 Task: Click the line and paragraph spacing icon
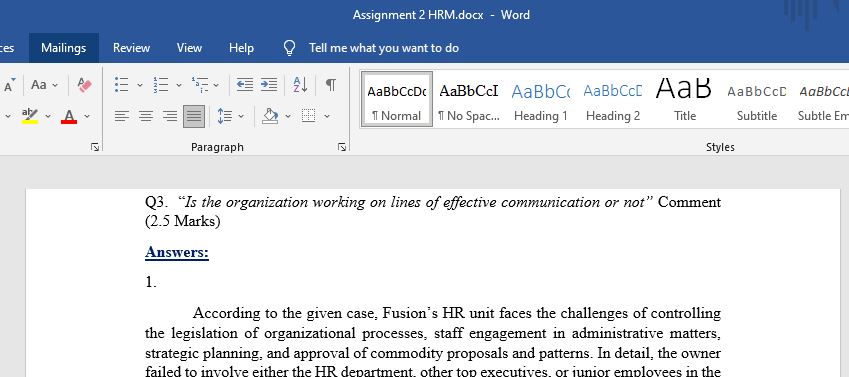tap(224, 116)
